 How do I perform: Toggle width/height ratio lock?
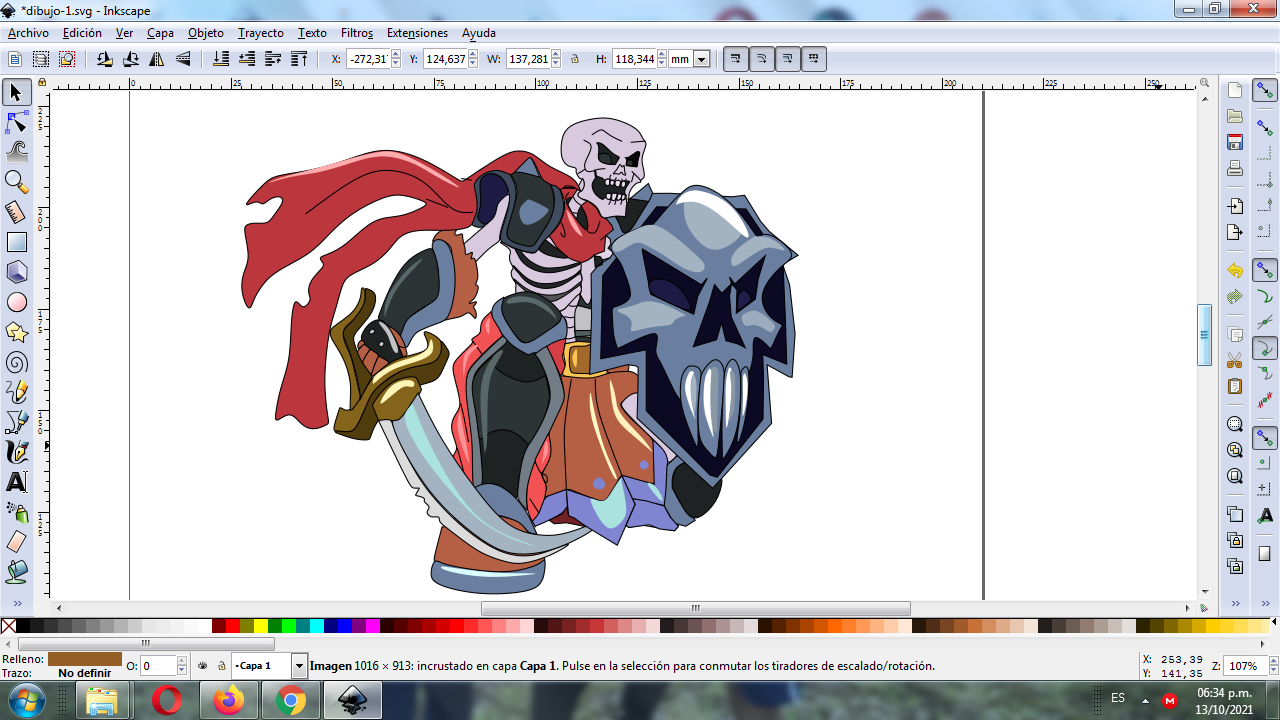tap(575, 59)
